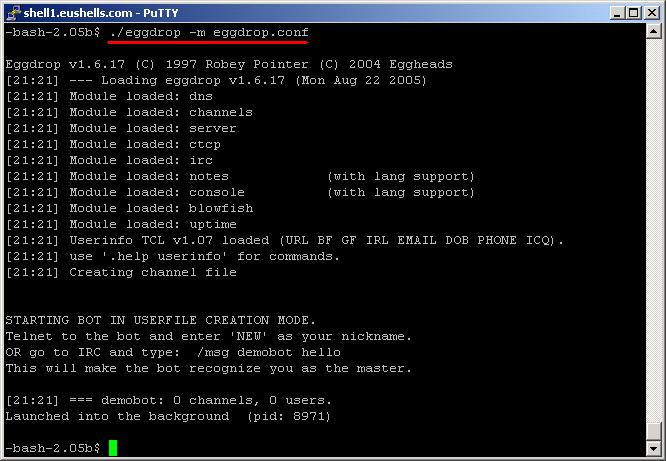Click the shell1.eushells.com title bar text

(101, 13)
